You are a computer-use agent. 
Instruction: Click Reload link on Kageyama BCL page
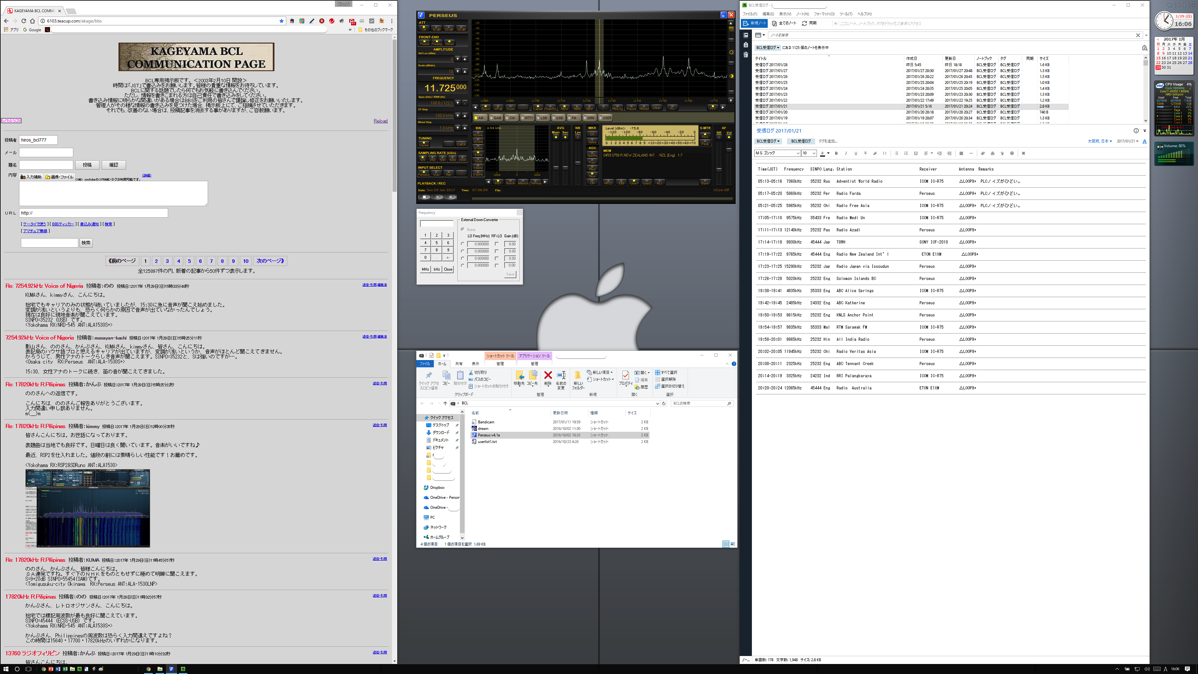[380, 121]
